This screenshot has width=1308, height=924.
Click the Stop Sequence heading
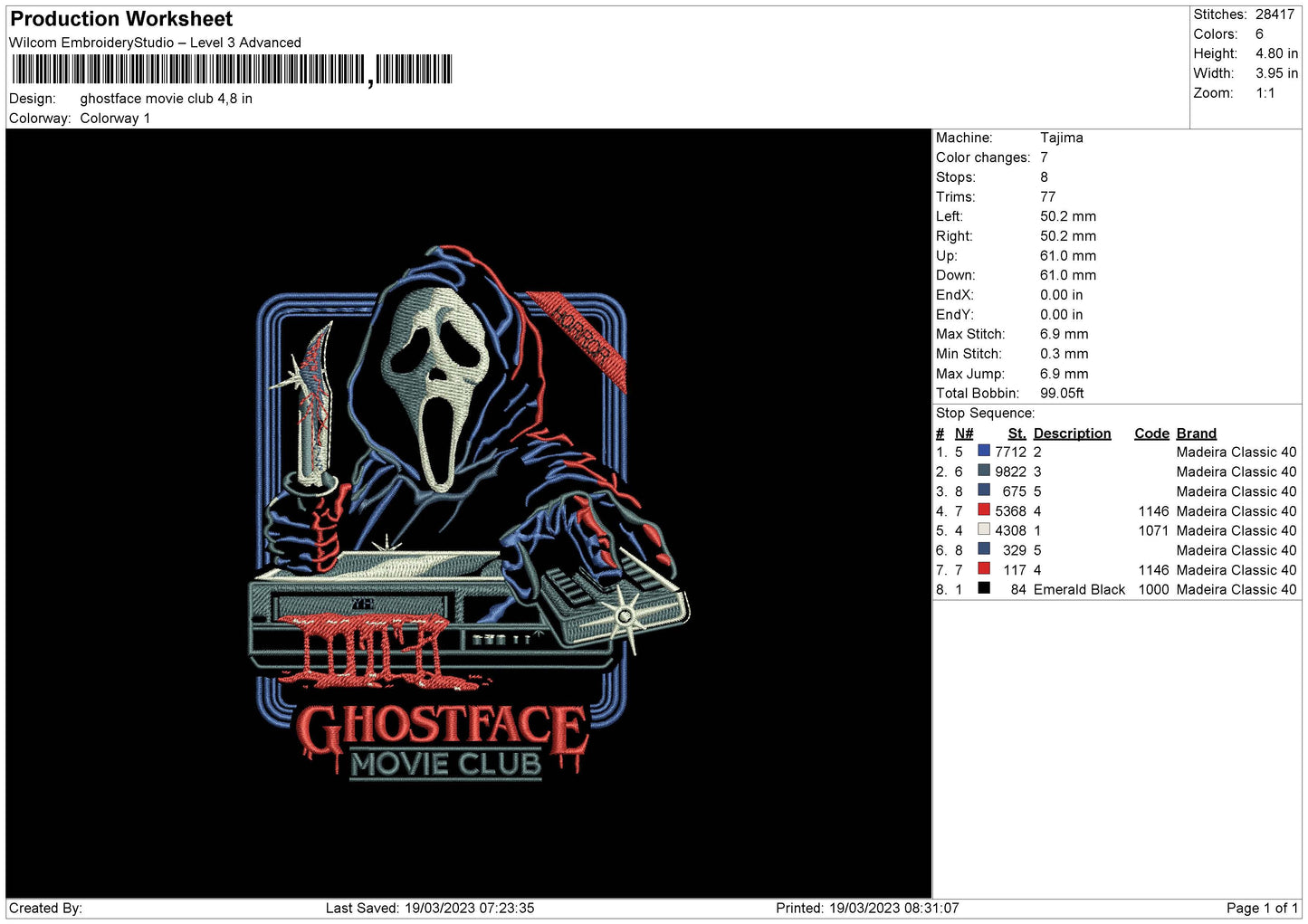click(x=985, y=413)
